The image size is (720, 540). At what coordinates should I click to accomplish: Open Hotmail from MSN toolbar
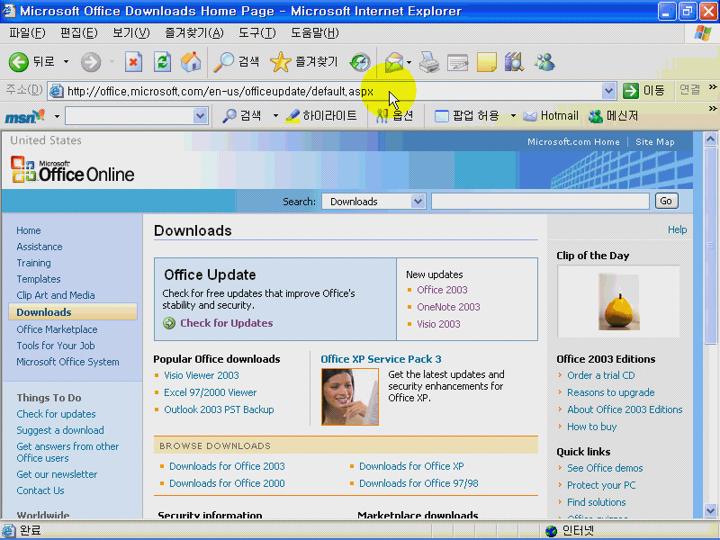[551, 116]
